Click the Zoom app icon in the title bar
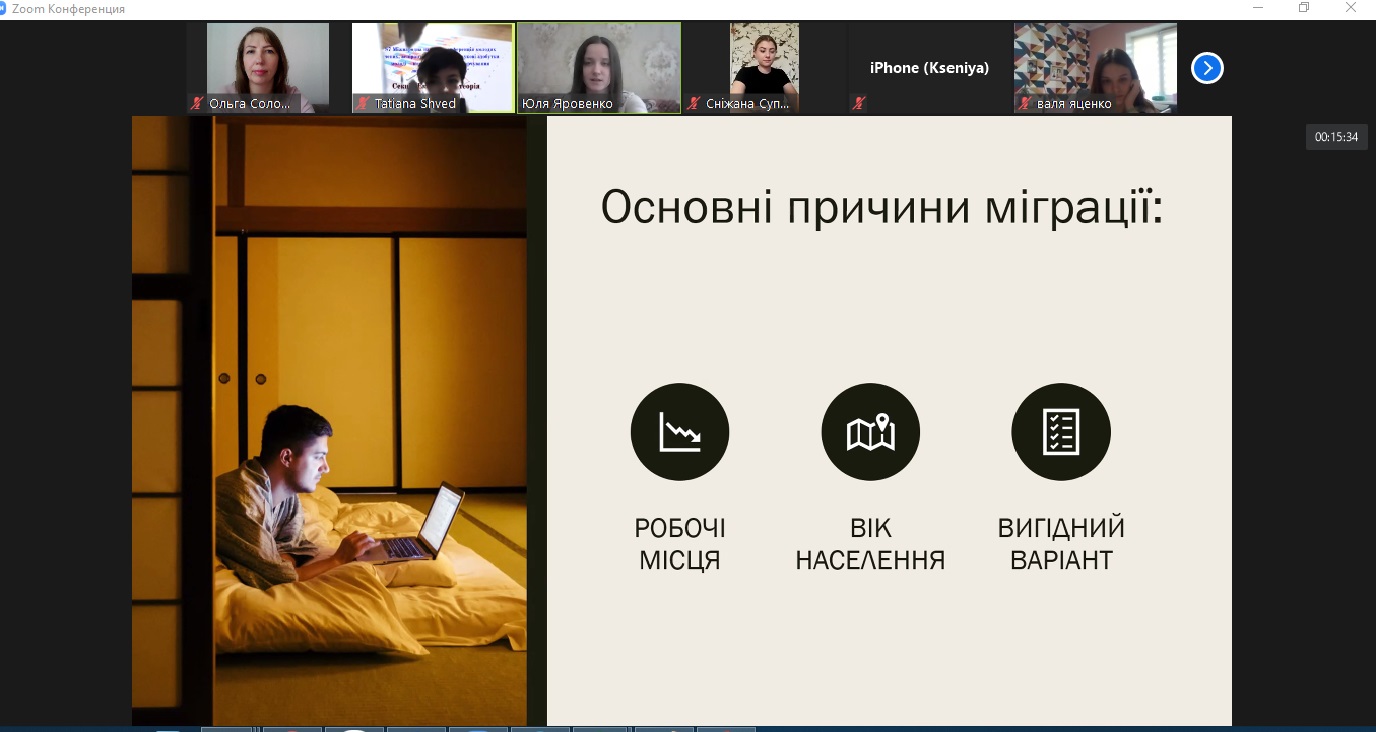This screenshot has width=1376, height=732. (x=4, y=8)
